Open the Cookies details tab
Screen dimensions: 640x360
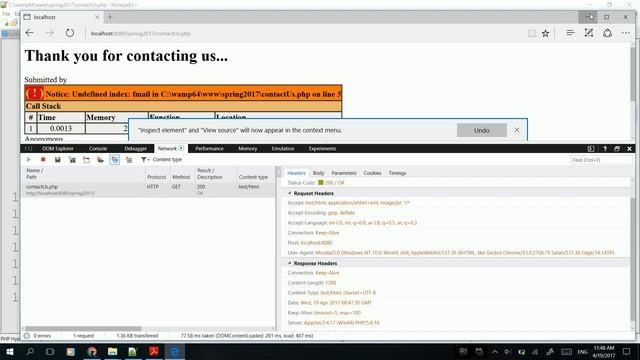click(372, 173)
